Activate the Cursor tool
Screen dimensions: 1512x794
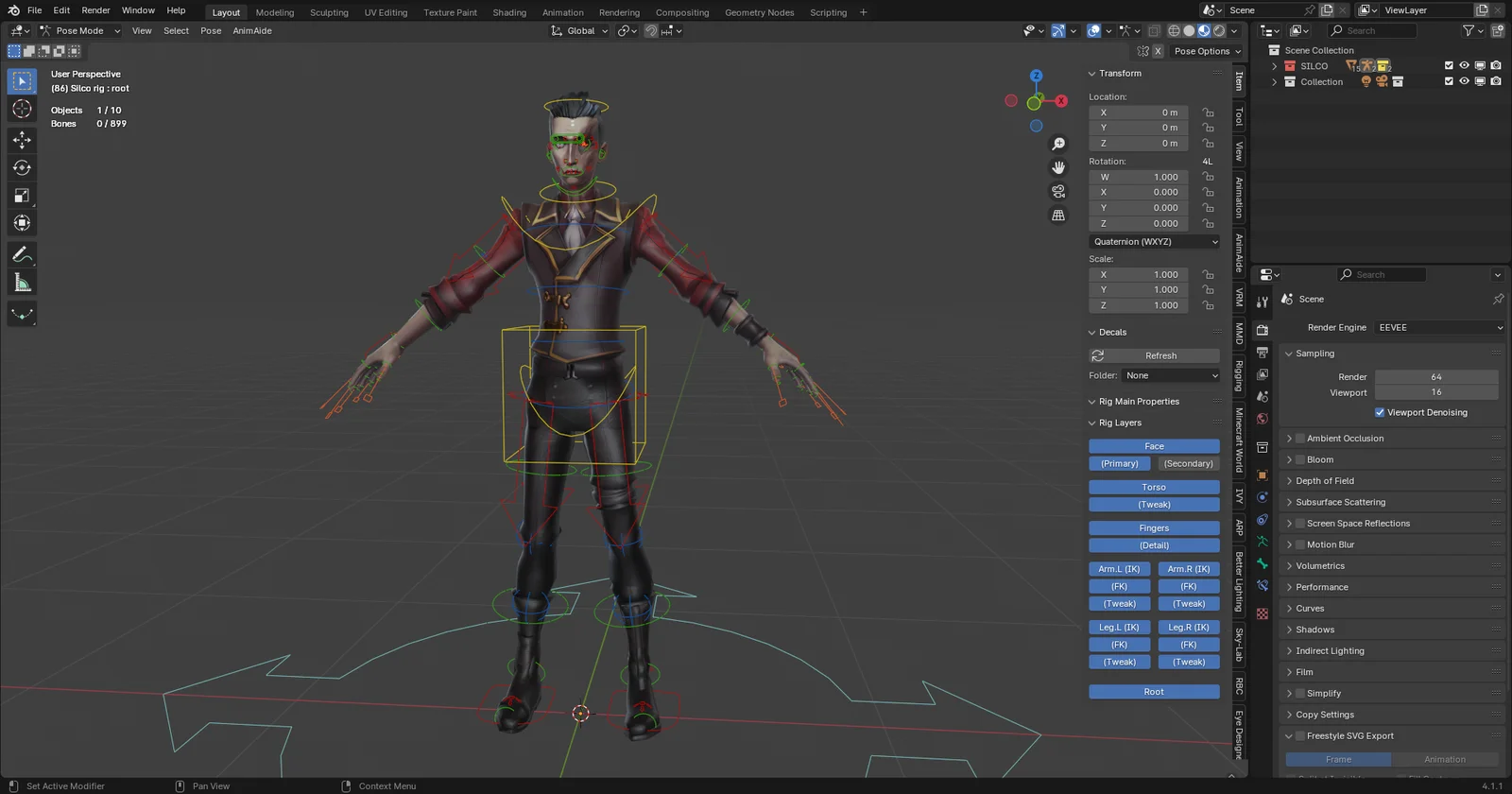coord(22,110)
